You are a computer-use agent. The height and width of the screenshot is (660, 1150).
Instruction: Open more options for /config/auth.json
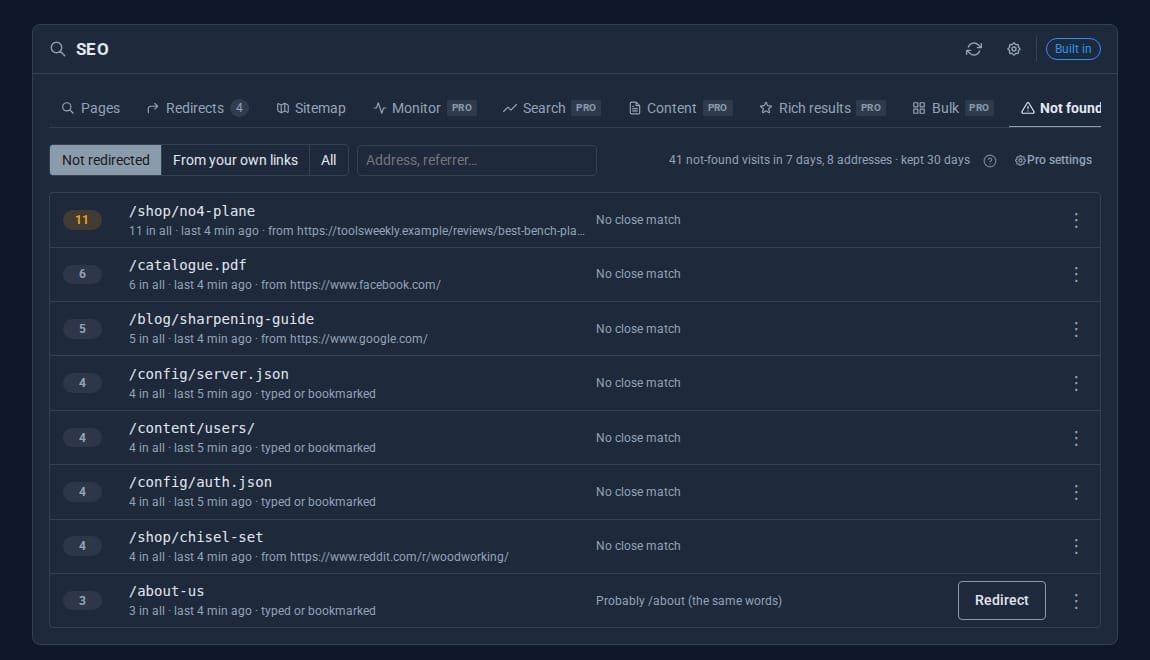(x=1076, y=492)
